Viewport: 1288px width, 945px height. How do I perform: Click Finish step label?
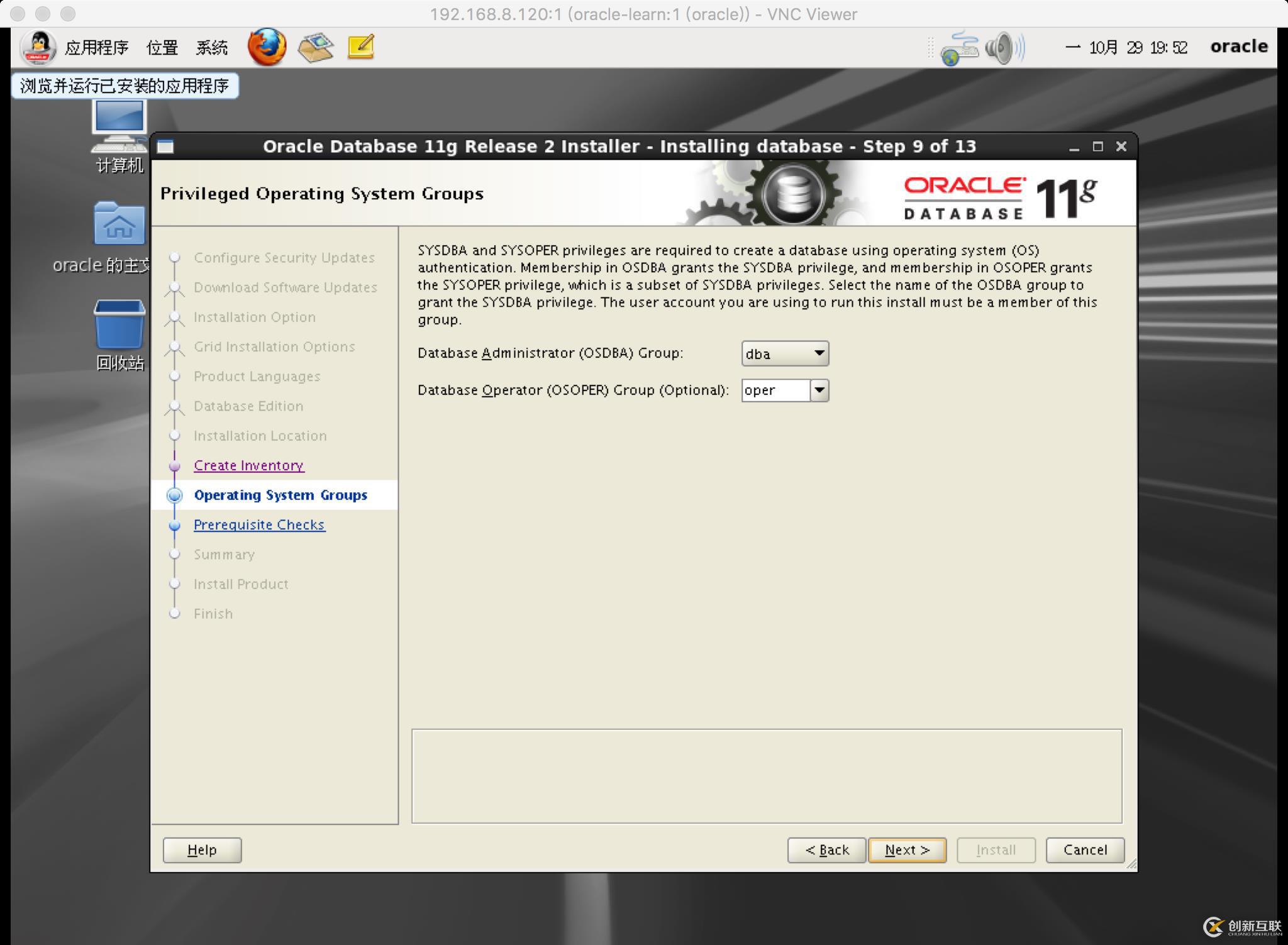coord(213,614)
